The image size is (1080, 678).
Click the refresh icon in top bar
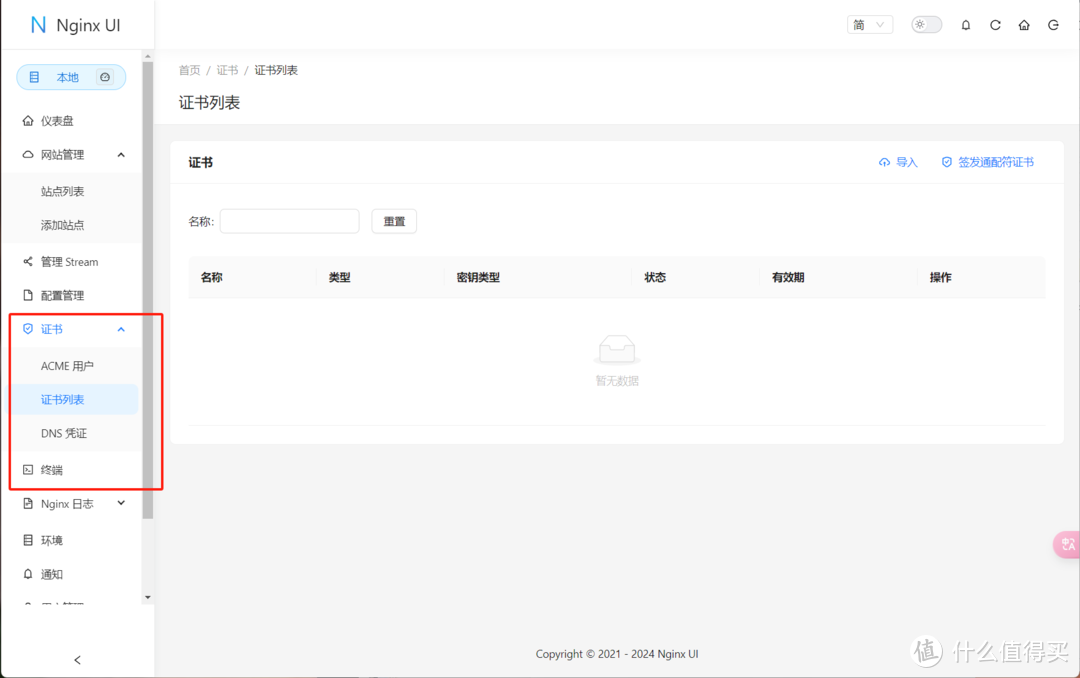click(995, 24)
